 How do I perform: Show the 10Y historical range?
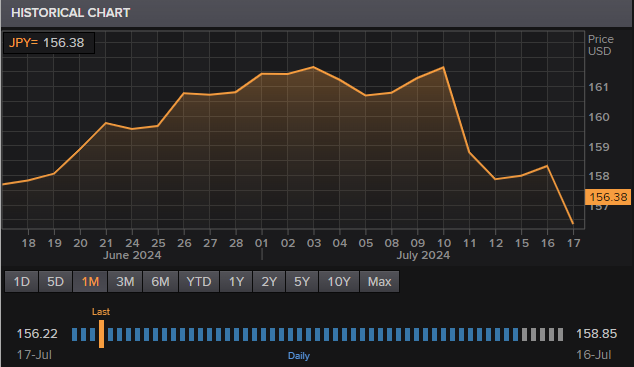339,281
